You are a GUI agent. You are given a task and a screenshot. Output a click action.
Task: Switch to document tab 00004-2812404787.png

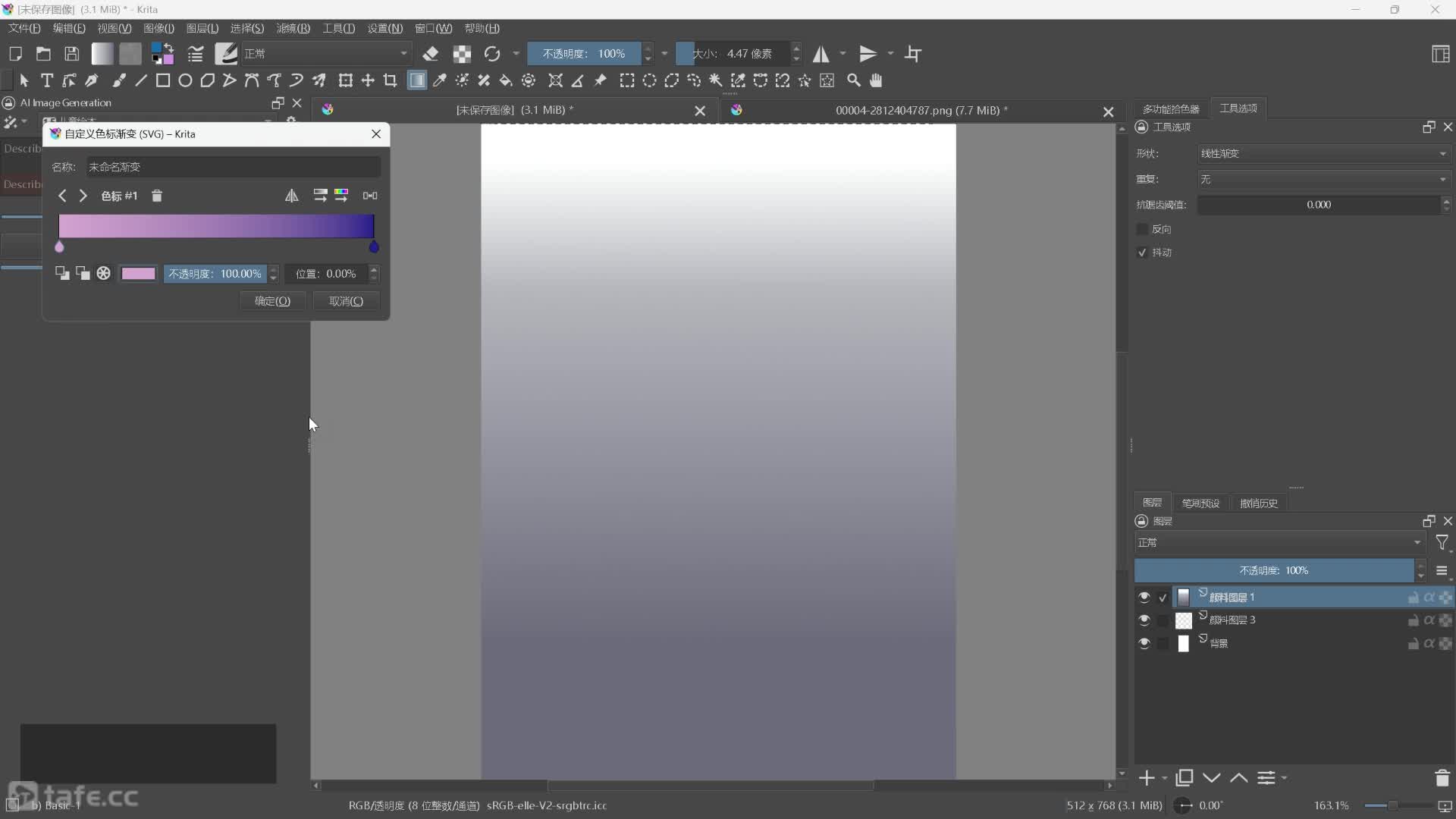coord(921,111)
